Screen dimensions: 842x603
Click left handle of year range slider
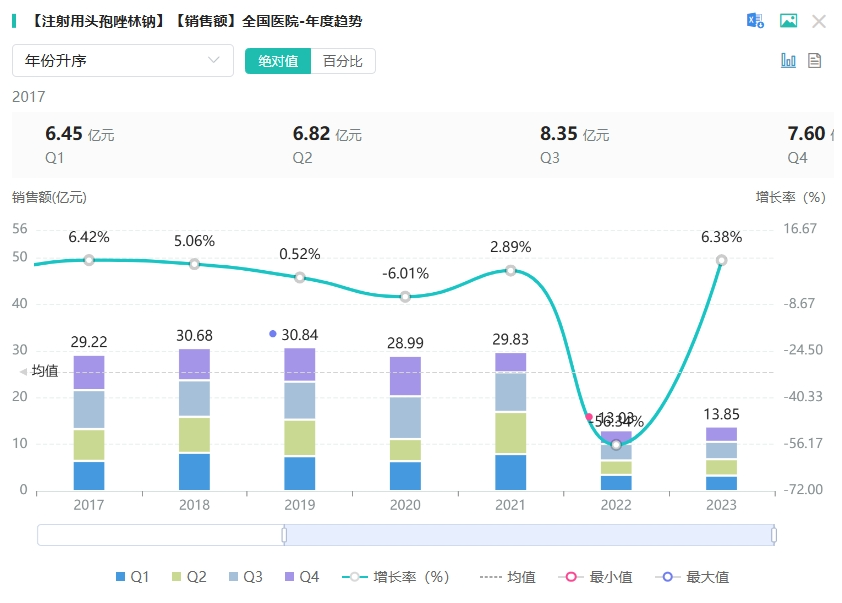[x=284, y=535]
